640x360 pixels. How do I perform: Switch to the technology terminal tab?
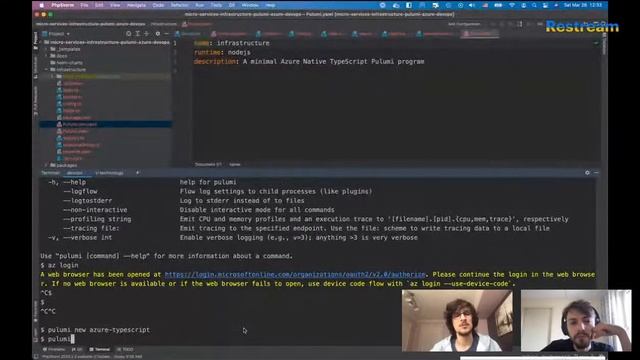(x=109, y=173)
